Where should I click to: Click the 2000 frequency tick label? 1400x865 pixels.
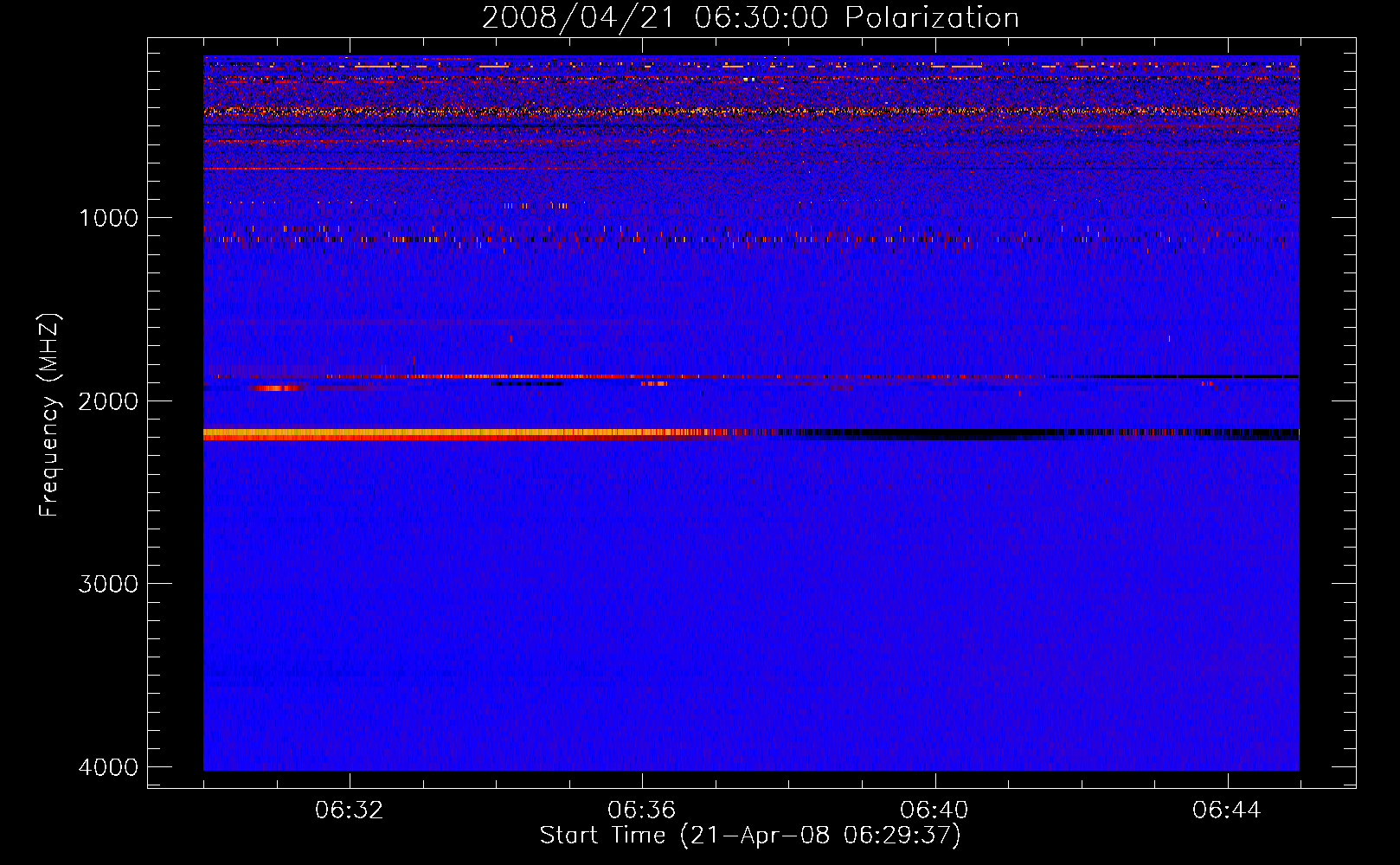107,401
